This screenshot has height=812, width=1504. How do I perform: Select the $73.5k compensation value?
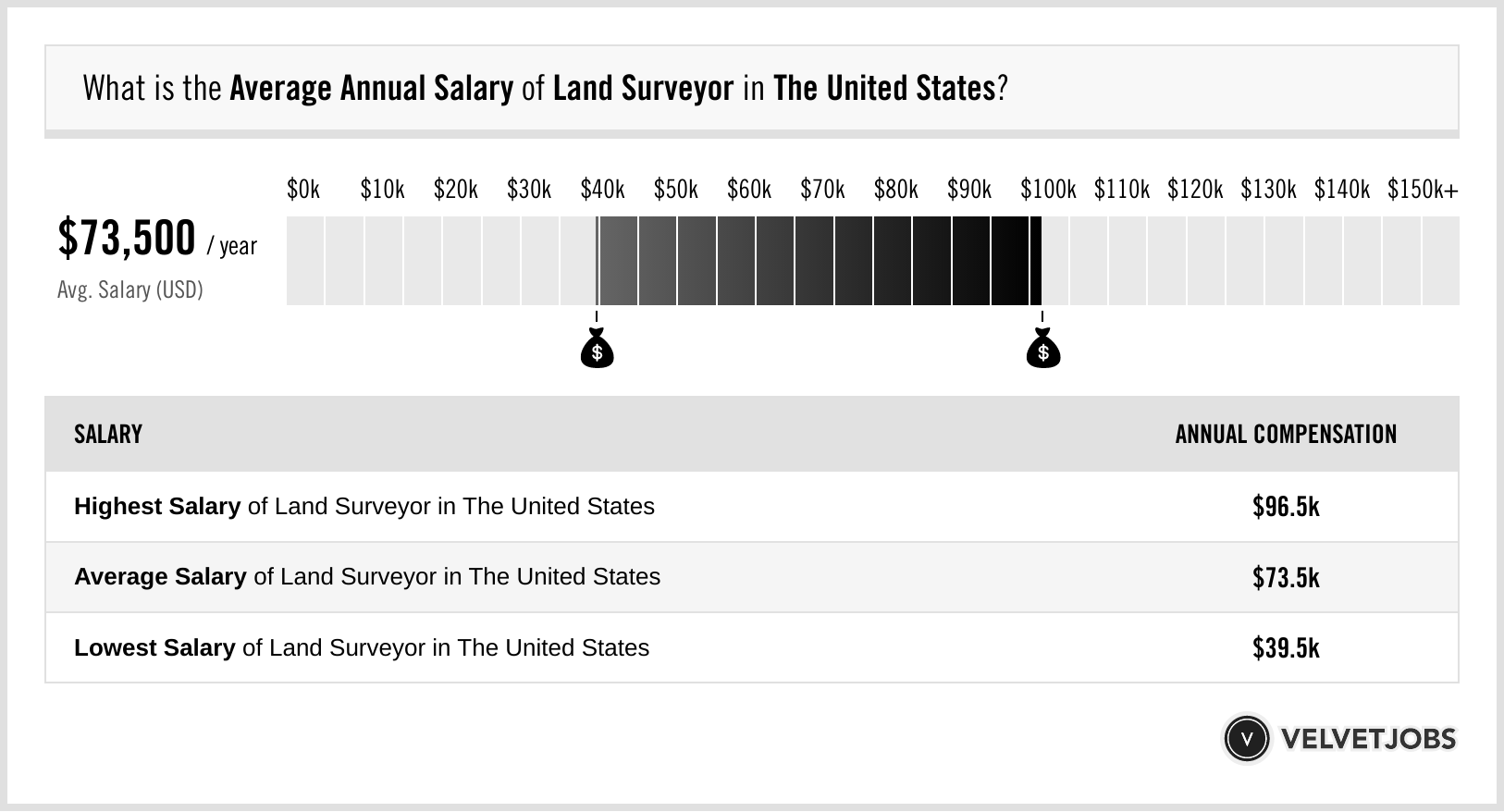click(x=1286, y=578)
